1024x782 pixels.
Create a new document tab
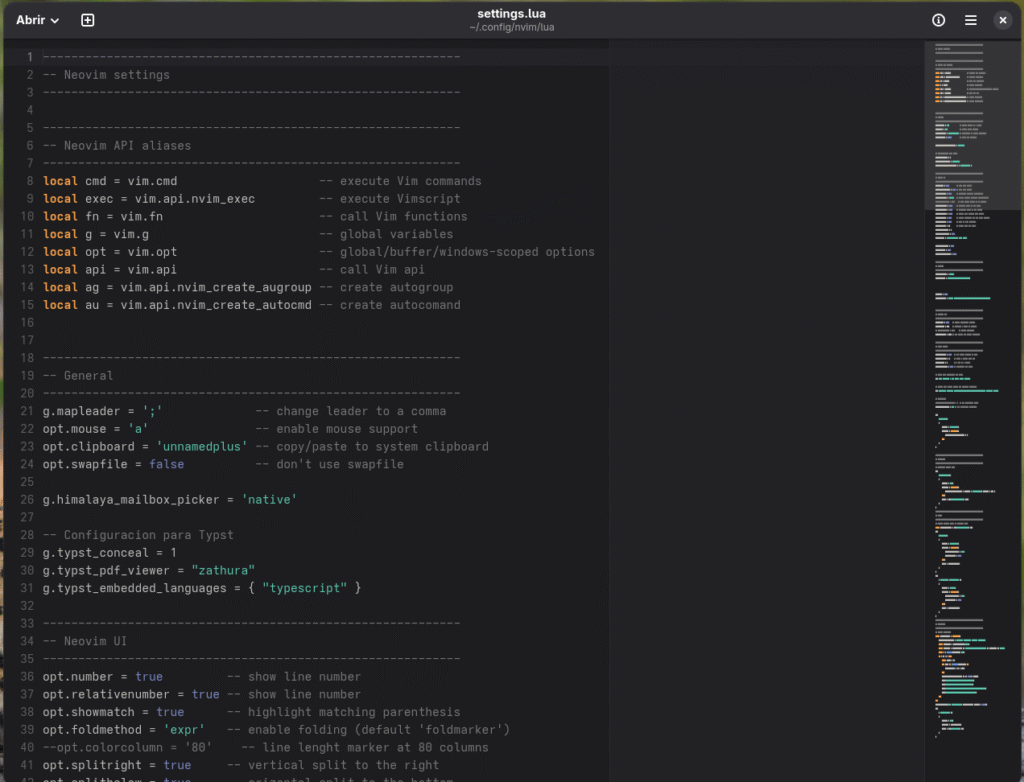pos(88,20)
